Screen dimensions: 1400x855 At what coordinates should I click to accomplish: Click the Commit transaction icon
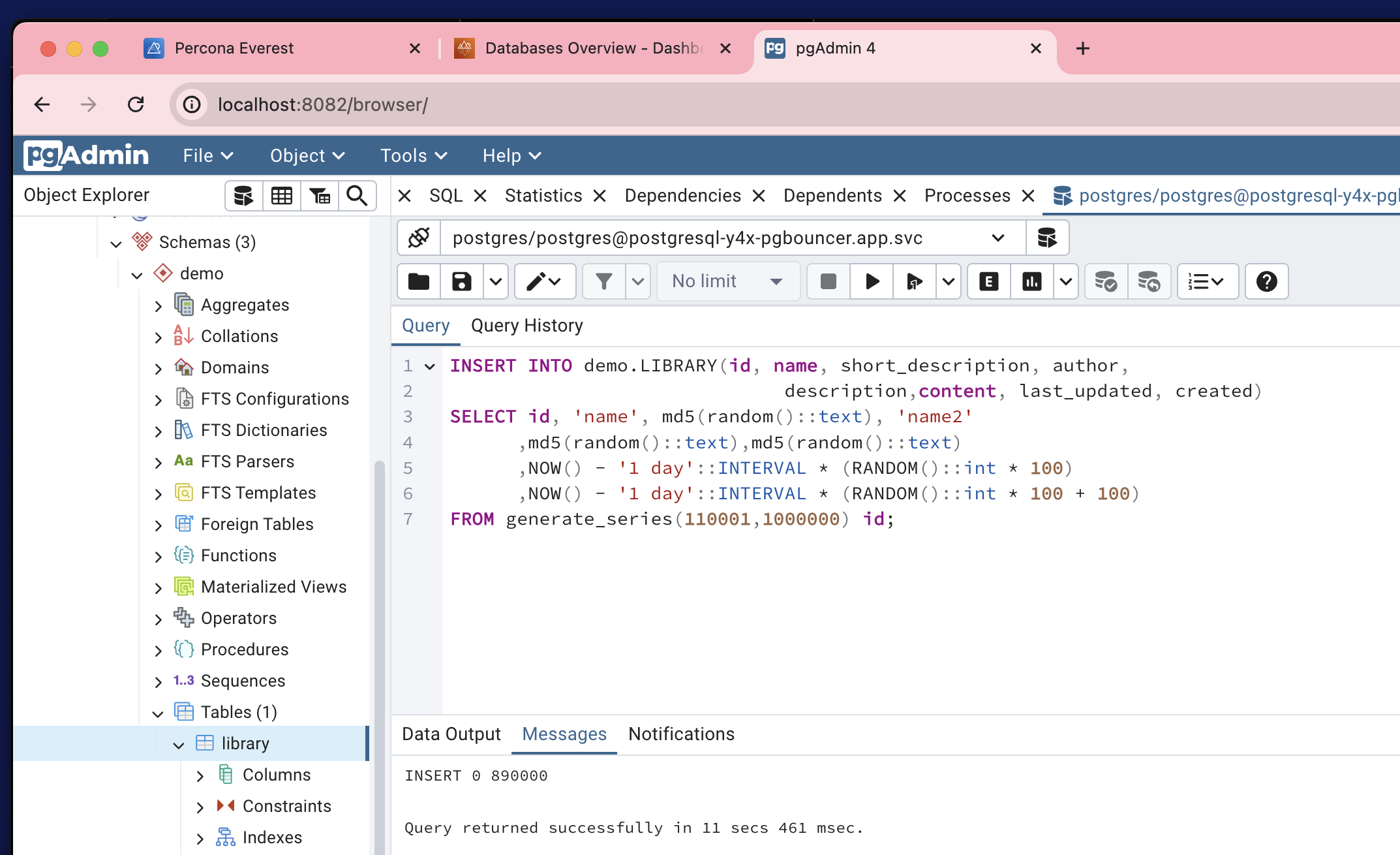click(x=1106, y=282)
